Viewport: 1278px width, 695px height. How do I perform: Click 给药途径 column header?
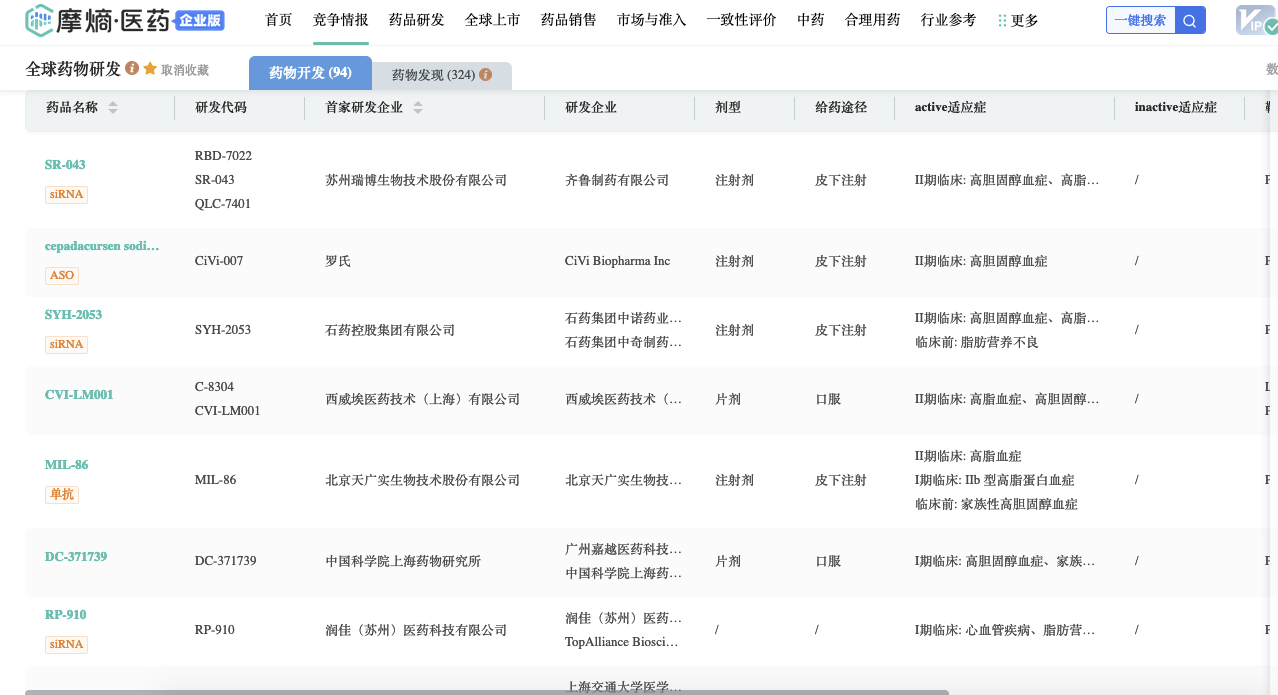[841, 107]
